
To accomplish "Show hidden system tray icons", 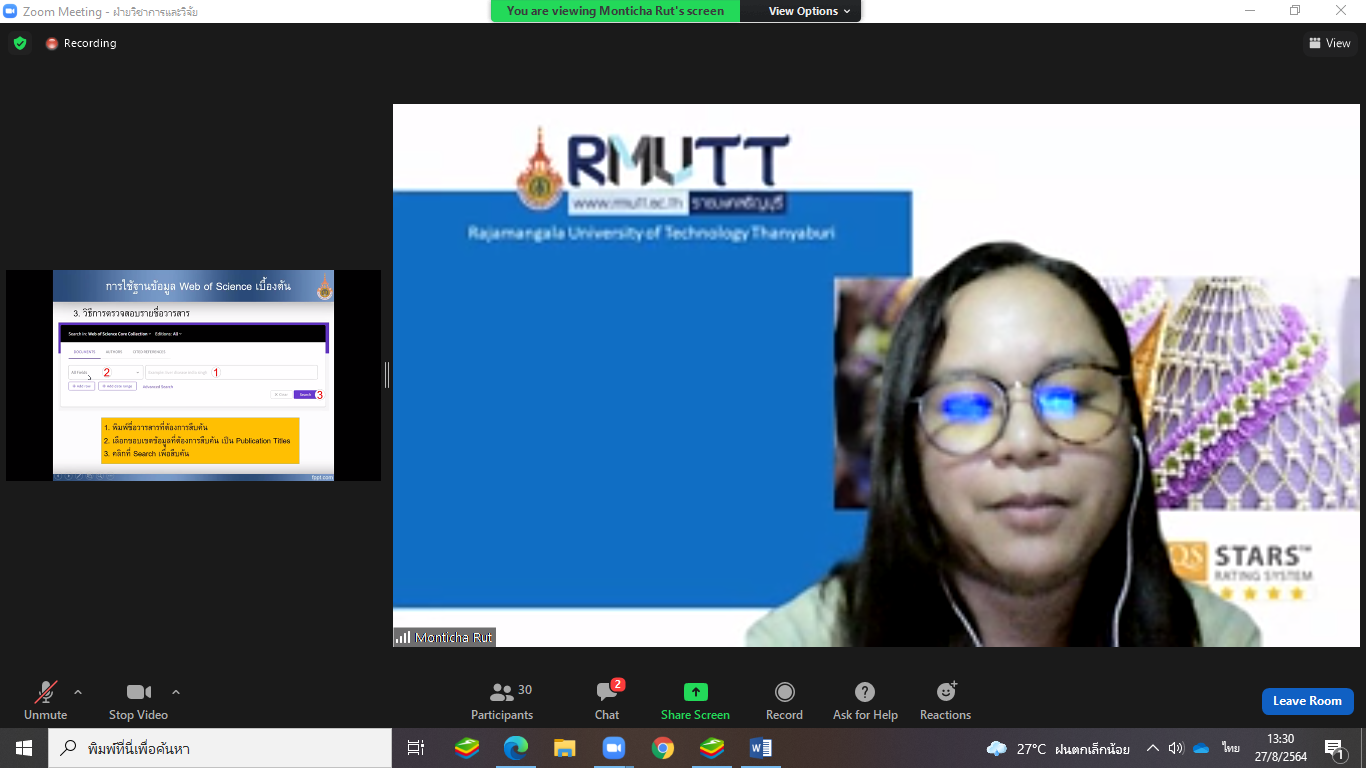I will coord(1152,748).
